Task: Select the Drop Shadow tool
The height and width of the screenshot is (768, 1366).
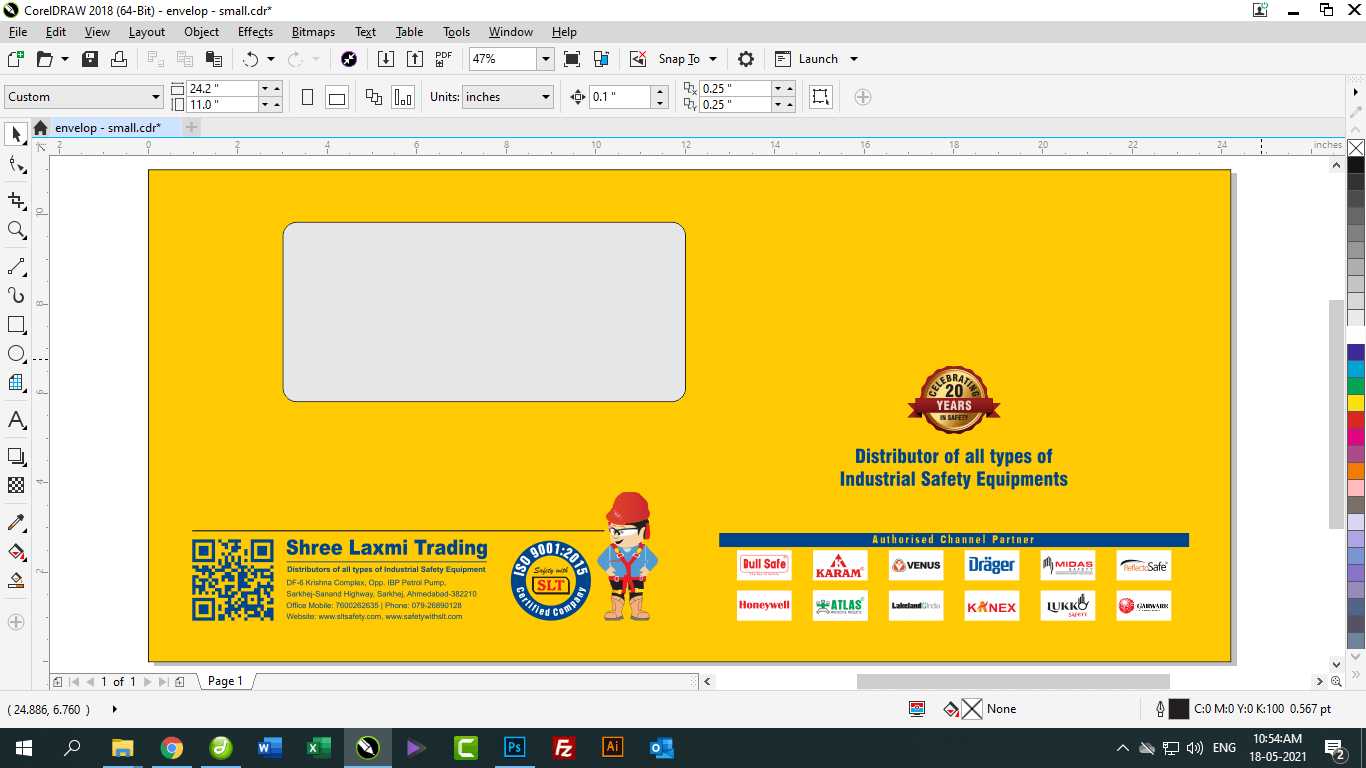Action: 16,456
